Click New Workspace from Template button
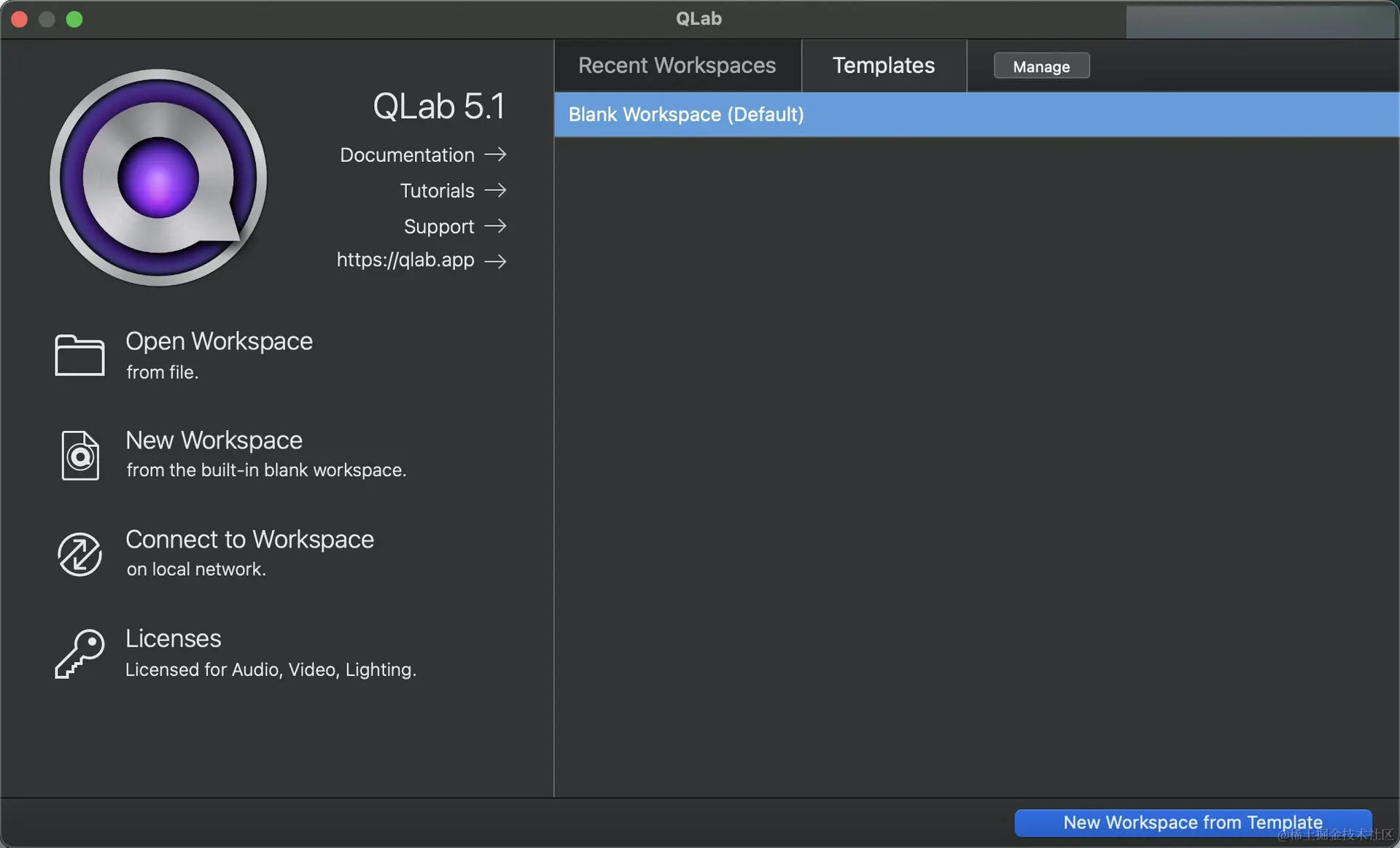The height and width of the screenshot is (848, 1400). click(x=1192, y=822)
